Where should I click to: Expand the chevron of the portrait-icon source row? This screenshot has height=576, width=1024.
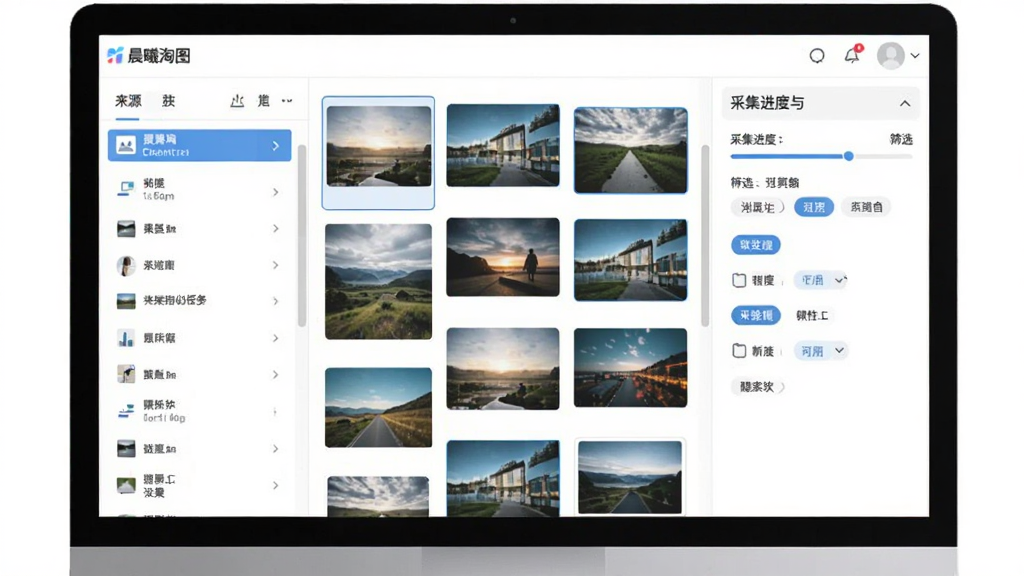(276, 265)
